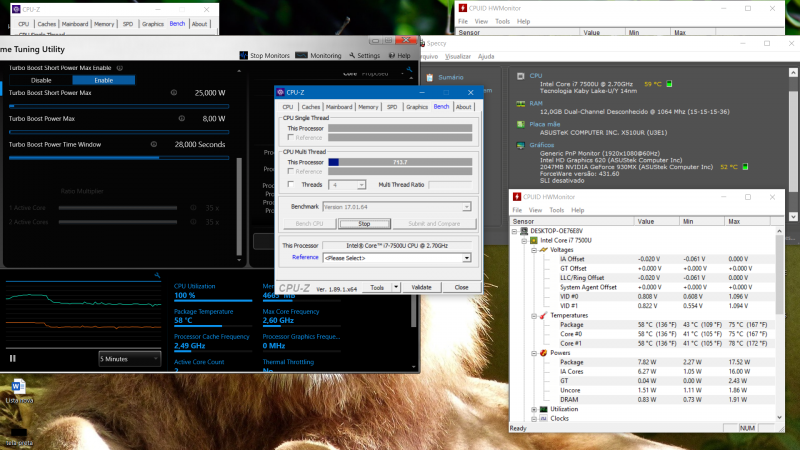Viewport: 800px width, 450px height.
Task: Open the Tools menu in front HWMonitor
Action: pos(557,210)
